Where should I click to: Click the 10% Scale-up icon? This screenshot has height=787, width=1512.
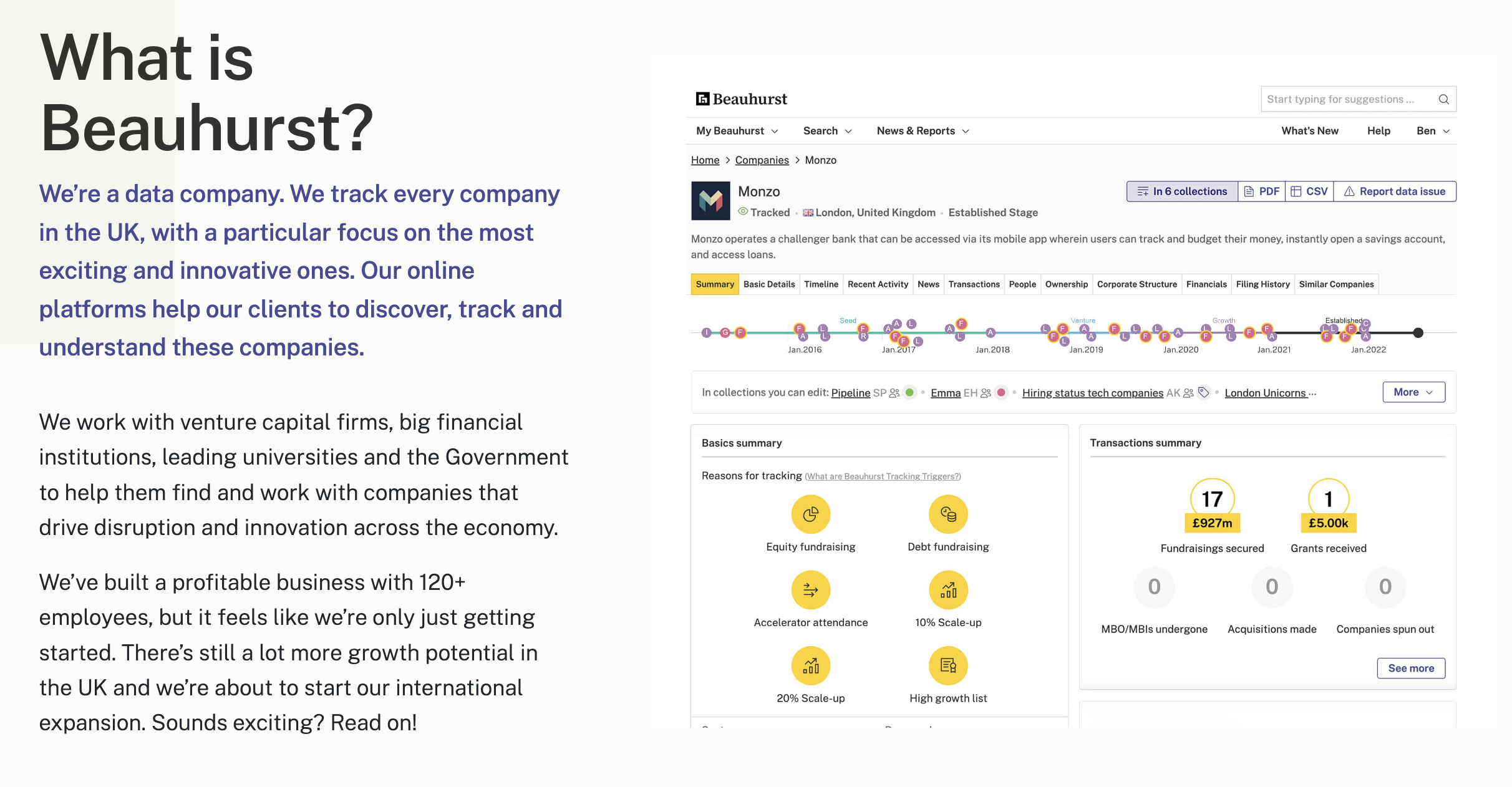click(947, 590)
